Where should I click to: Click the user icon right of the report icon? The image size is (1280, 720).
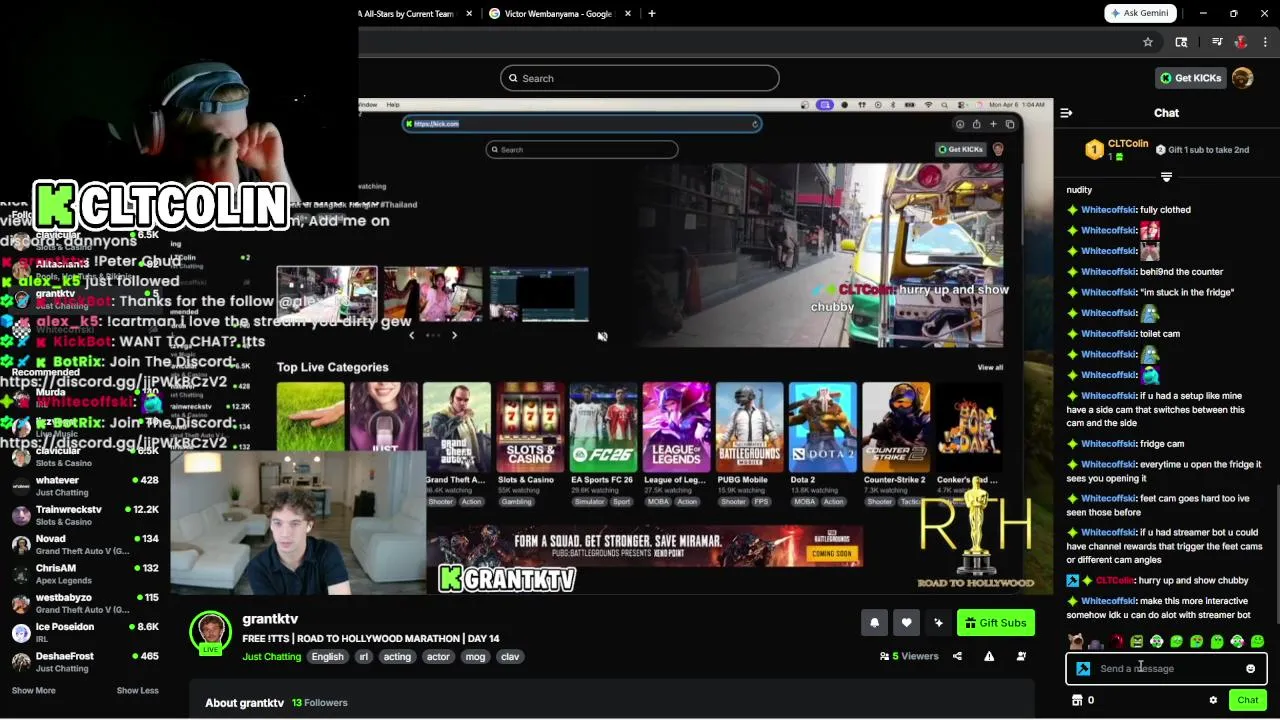pyautogui.click(x=1021, y=656)
